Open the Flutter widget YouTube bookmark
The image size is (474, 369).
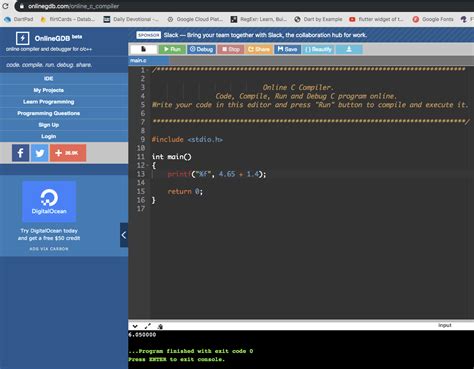(376, 19)
